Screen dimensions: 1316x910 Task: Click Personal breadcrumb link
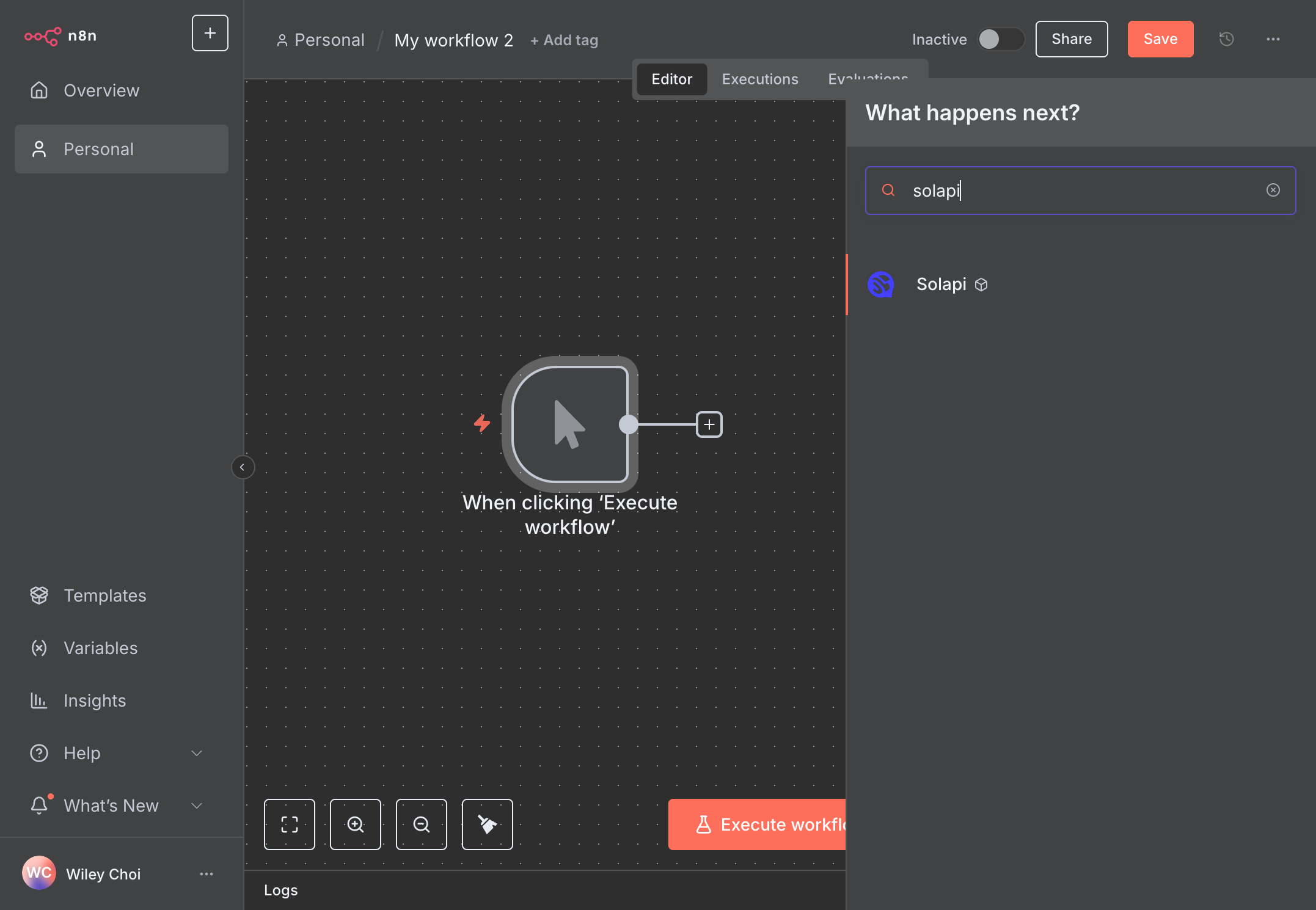321,40
